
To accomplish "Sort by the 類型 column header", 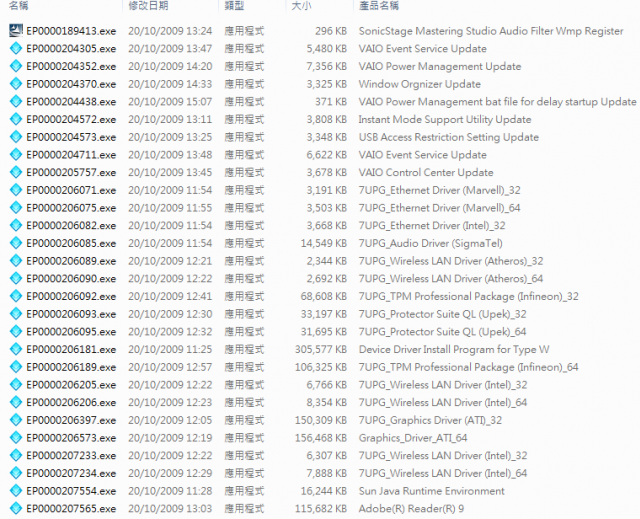I will 234,5.
